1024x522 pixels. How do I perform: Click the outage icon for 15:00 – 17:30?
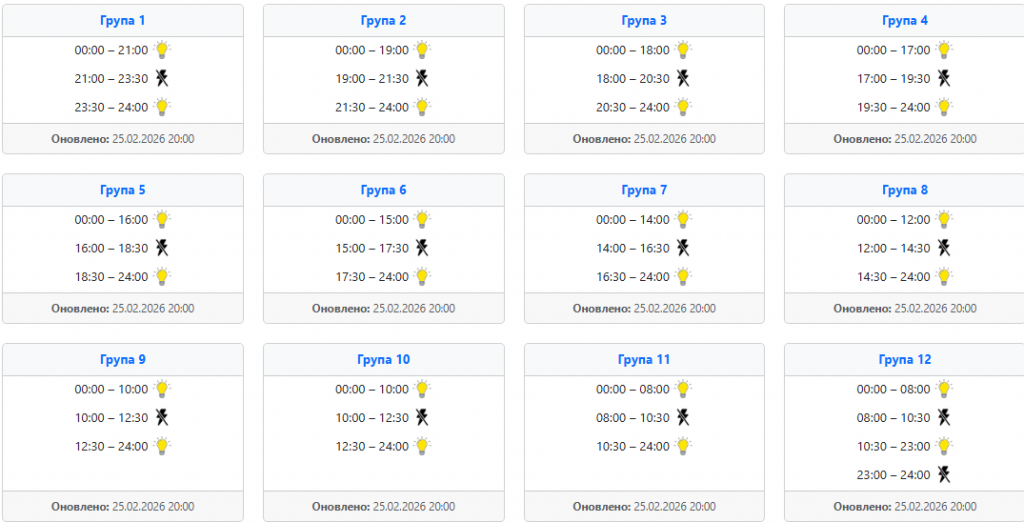(423, 248)
